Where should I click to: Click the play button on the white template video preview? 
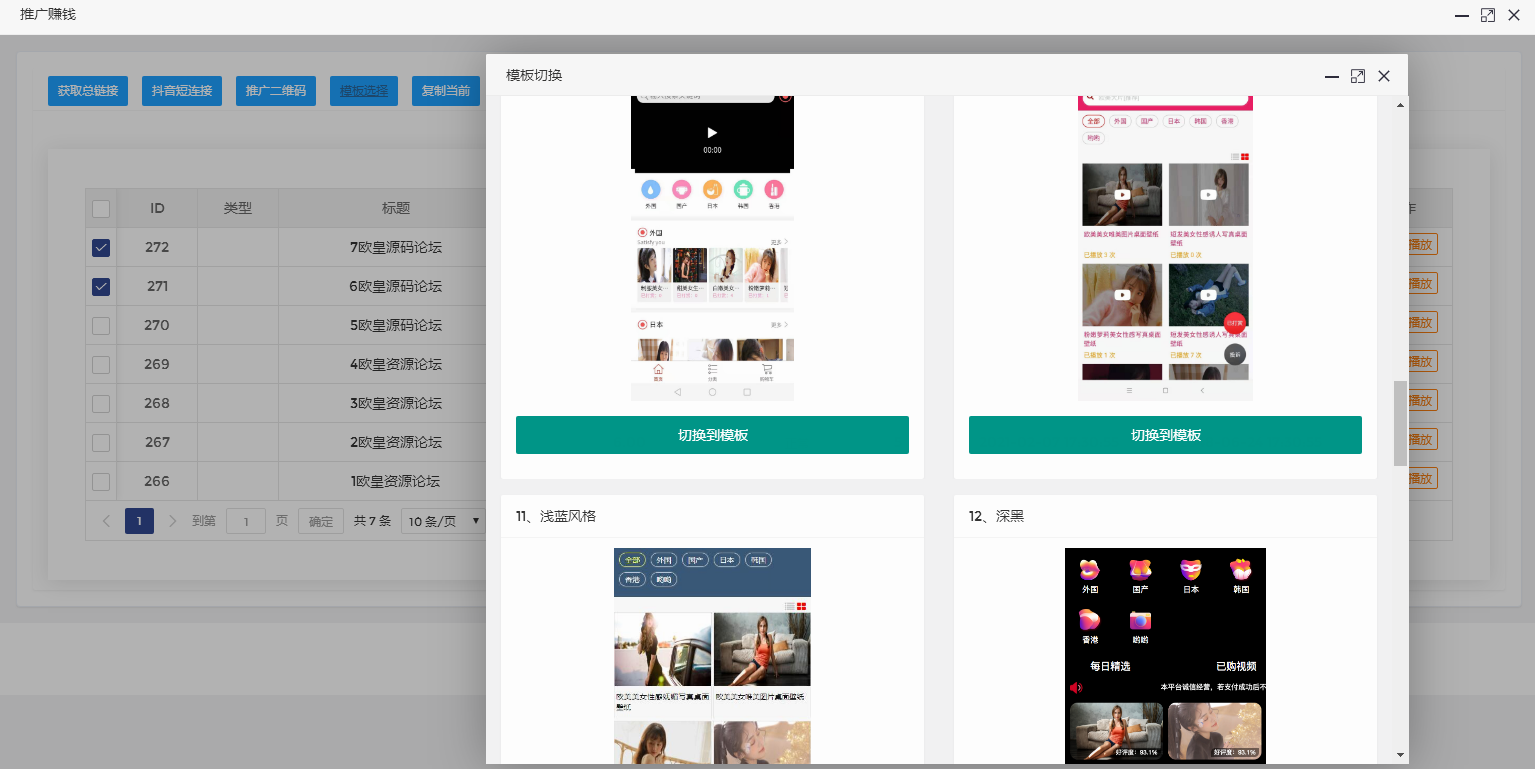point(712,131)
